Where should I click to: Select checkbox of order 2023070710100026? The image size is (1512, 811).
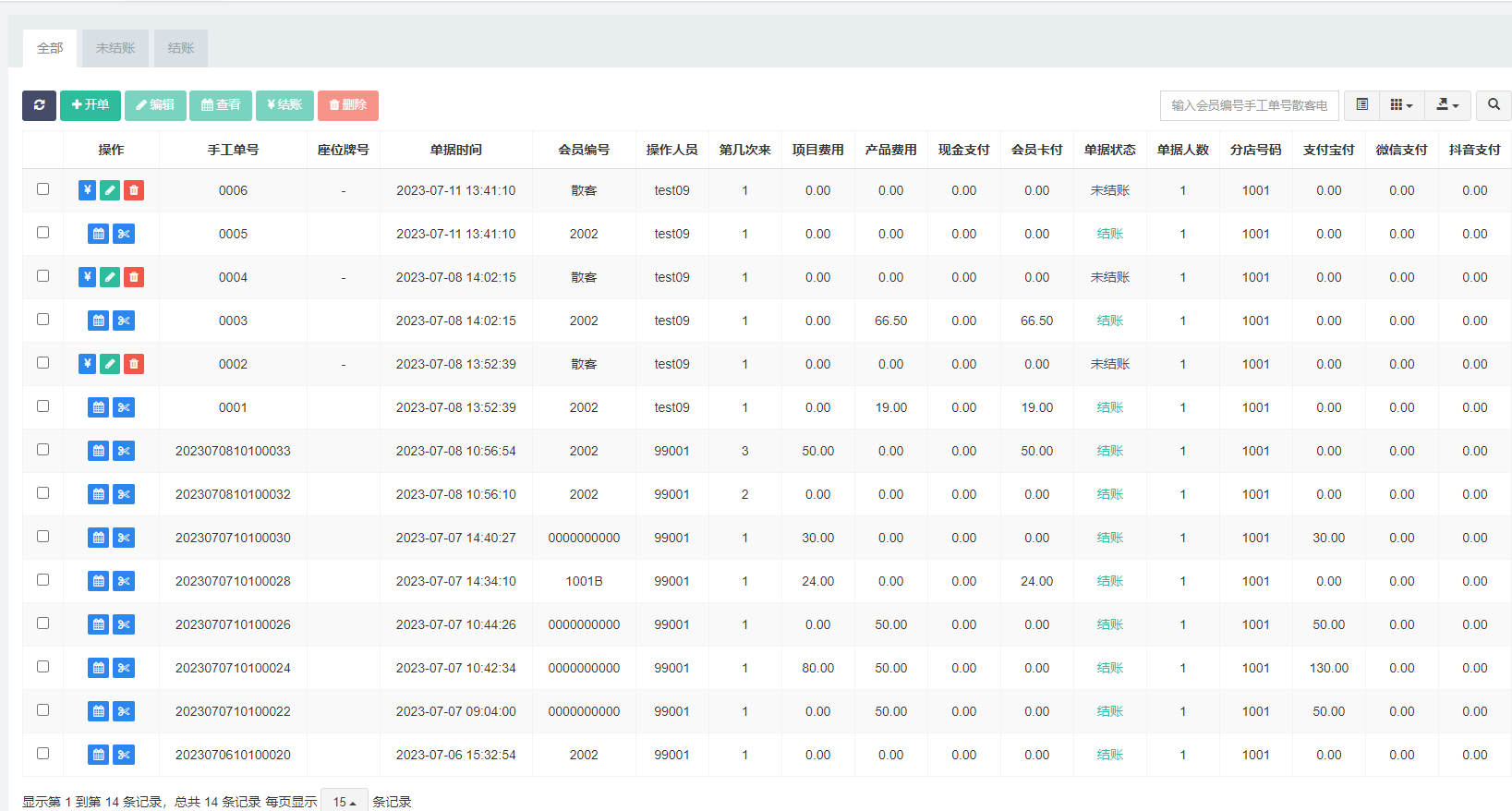click(42, 623)
